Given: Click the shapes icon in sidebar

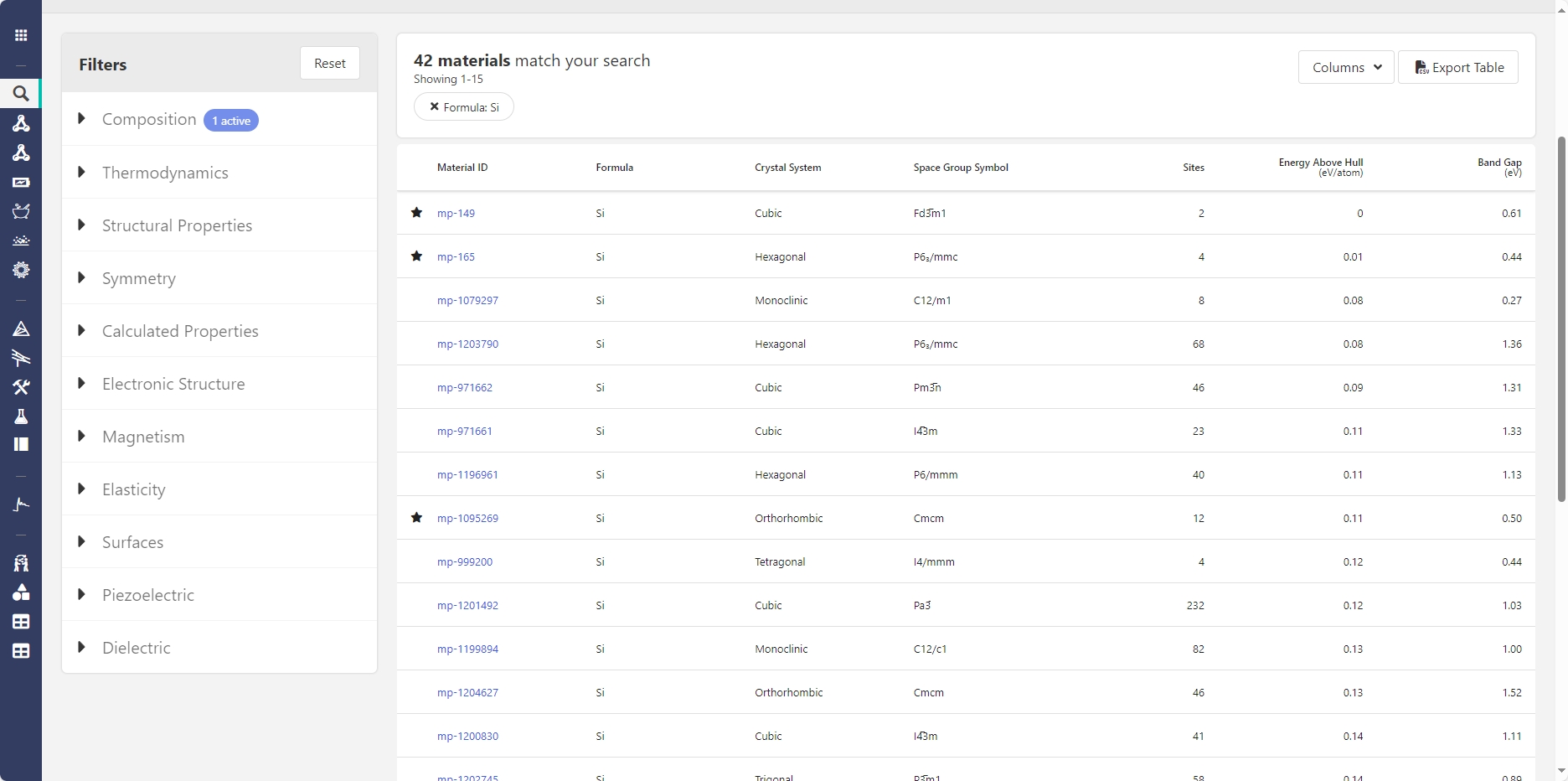Looking at the screenshot, I should (x=21, y=592).
